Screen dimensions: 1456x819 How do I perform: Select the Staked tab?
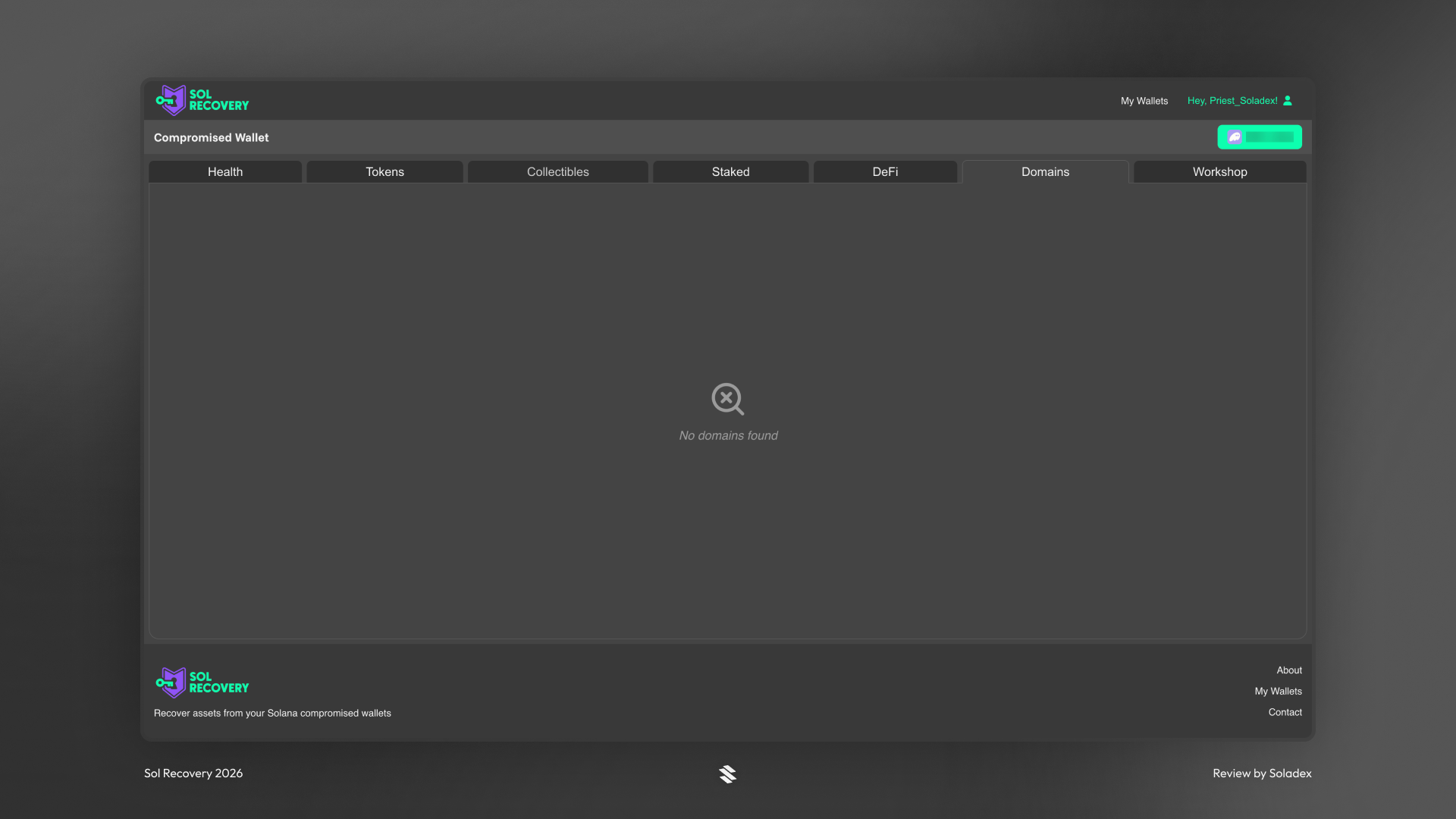(730, 171)
